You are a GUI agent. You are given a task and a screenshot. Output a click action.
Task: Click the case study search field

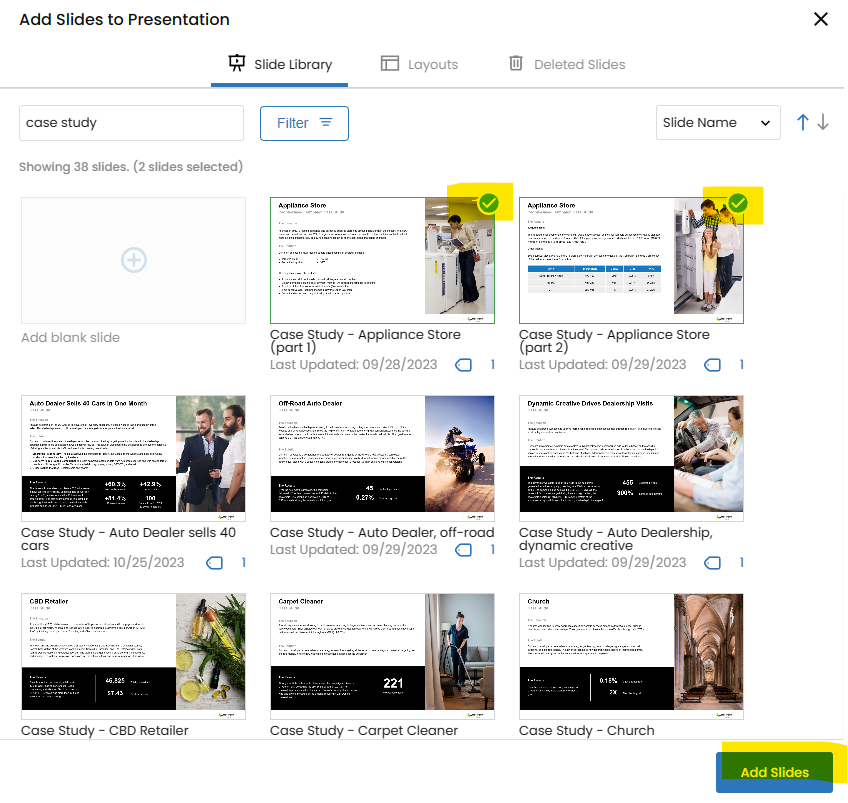coord(131,123)
